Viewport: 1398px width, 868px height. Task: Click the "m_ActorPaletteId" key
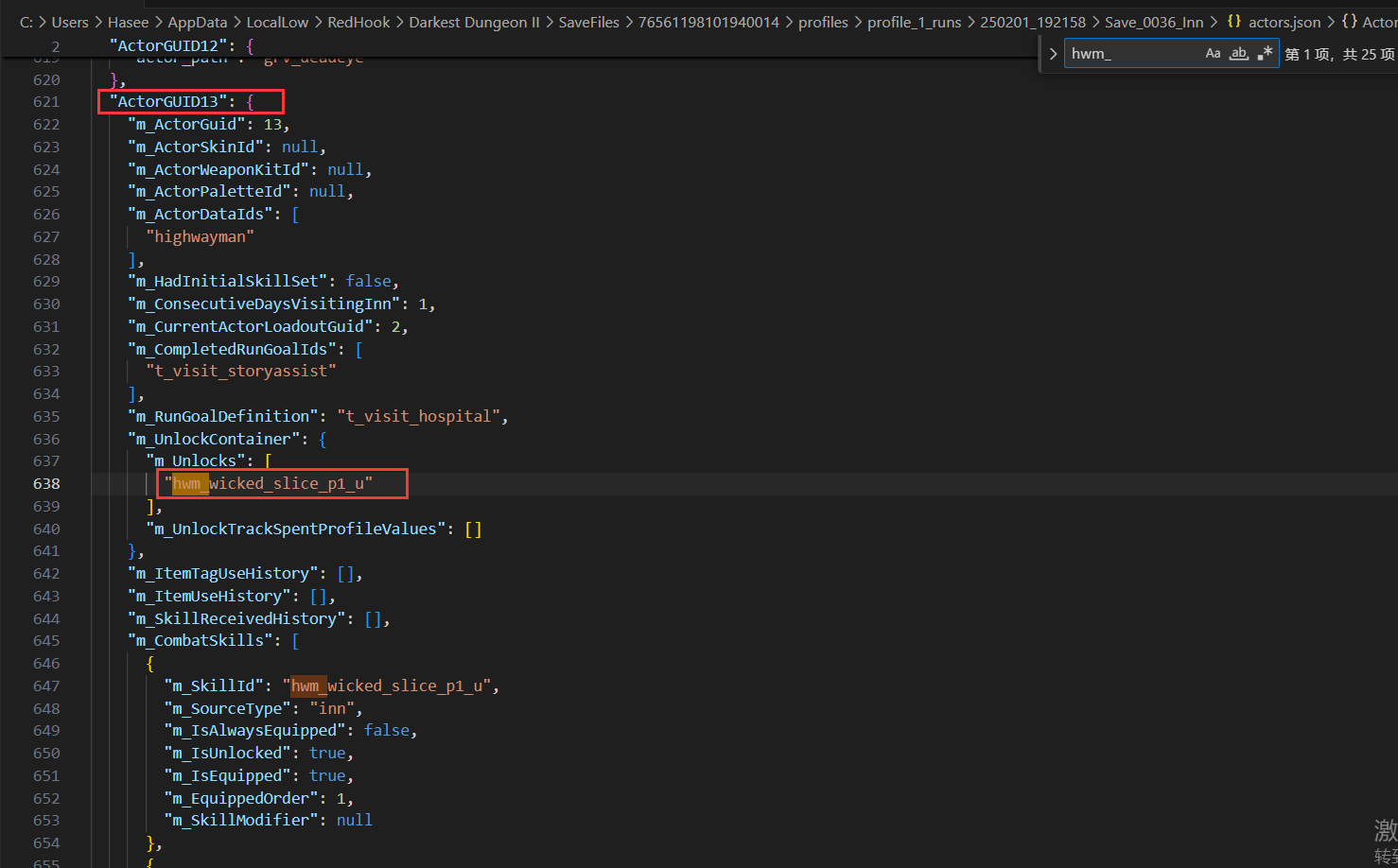210,192
